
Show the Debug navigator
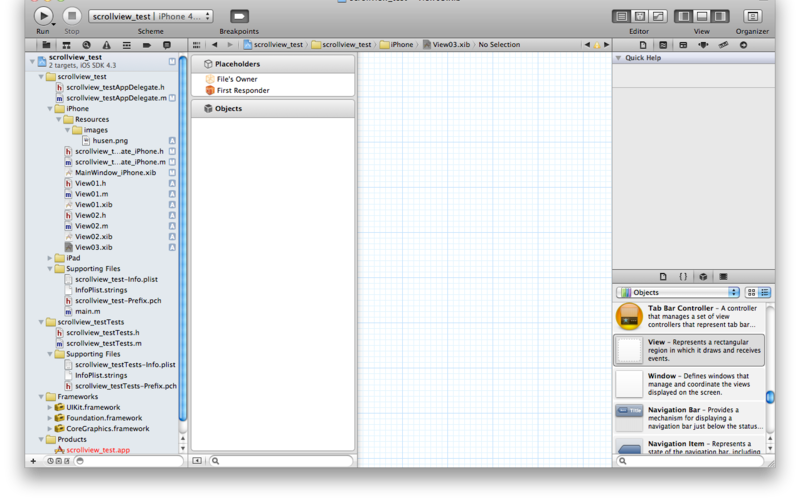(127, 45)
